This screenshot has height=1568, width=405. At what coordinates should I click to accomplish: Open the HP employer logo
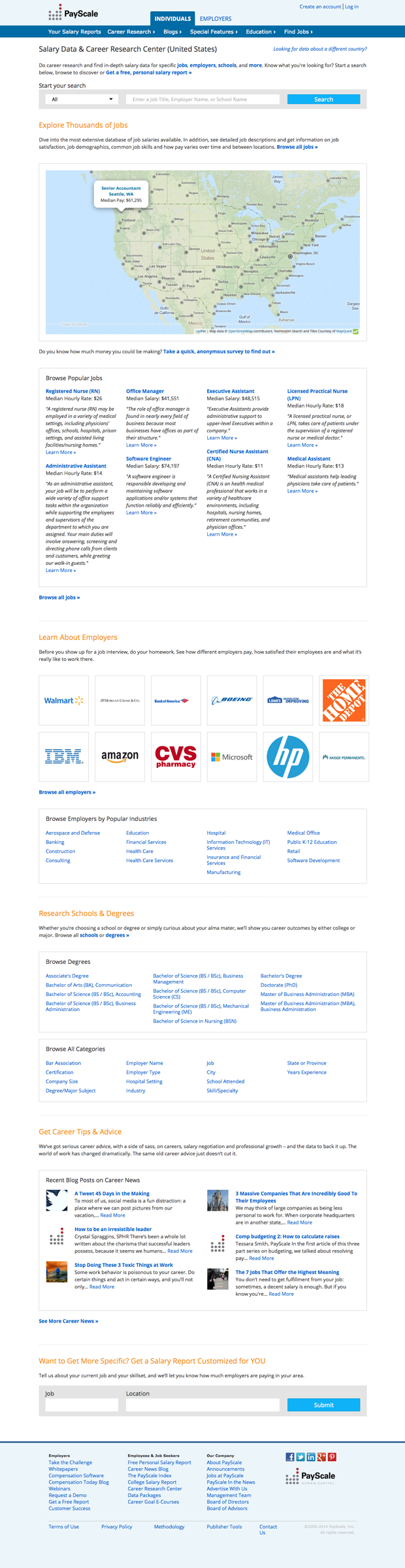288,756
